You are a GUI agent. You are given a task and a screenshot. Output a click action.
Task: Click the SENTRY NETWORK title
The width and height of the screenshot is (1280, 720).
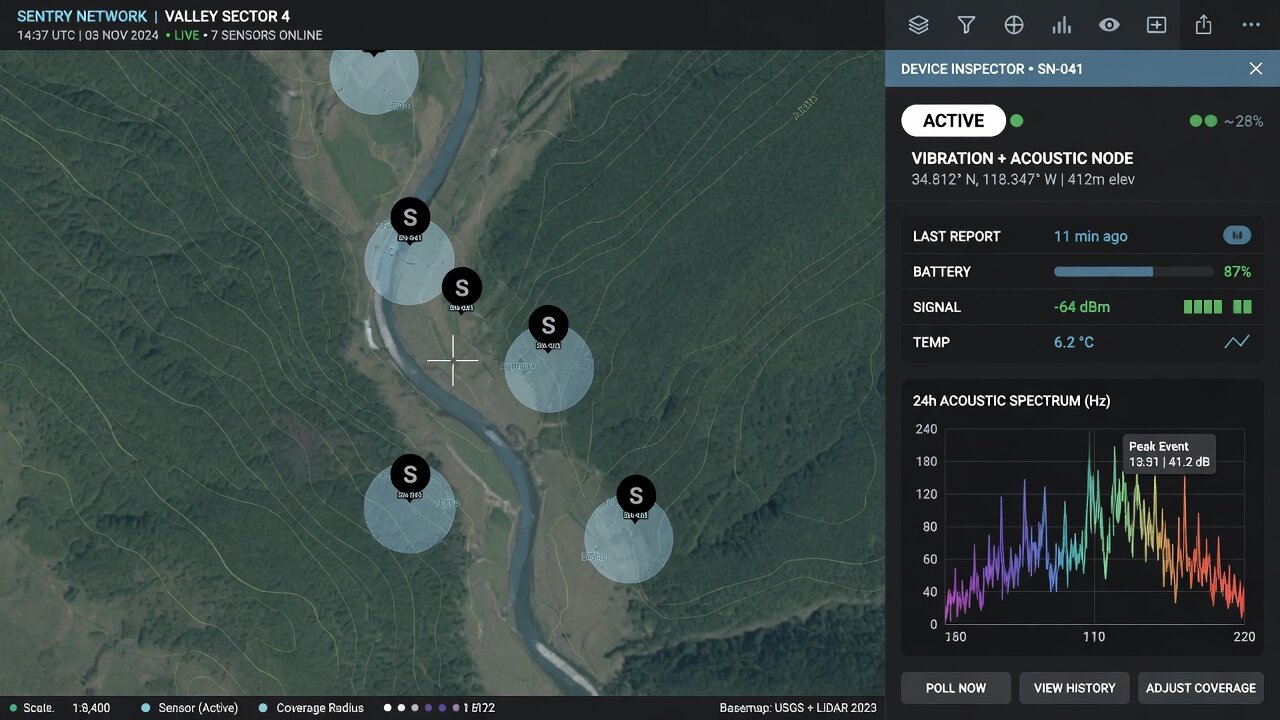click(82, 17)
